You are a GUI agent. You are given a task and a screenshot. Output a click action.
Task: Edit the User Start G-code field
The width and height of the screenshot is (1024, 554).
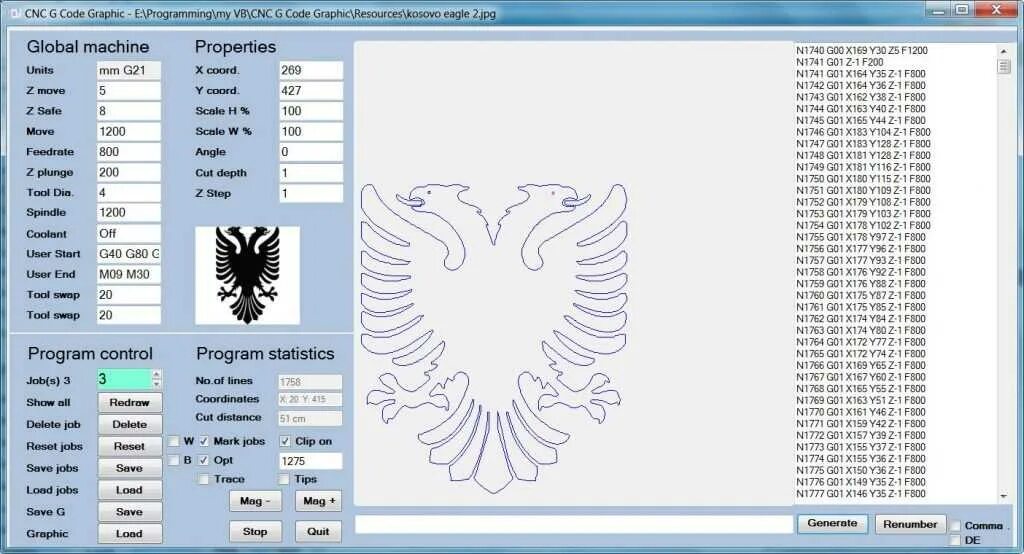[129, 253]
